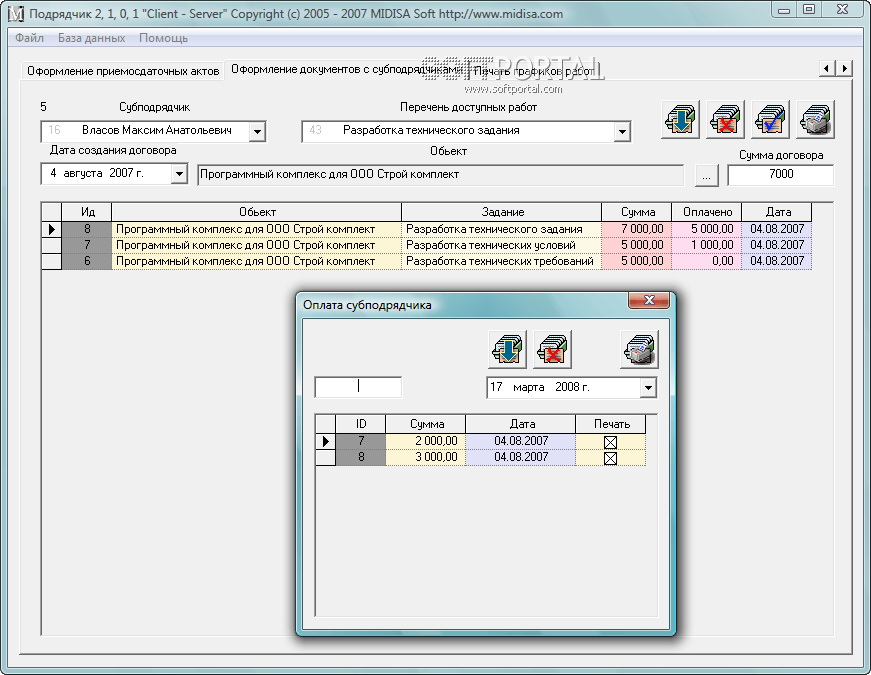
Task: Toggle the Печать checkbox for payment ID 8
Action: click(610, 458)
